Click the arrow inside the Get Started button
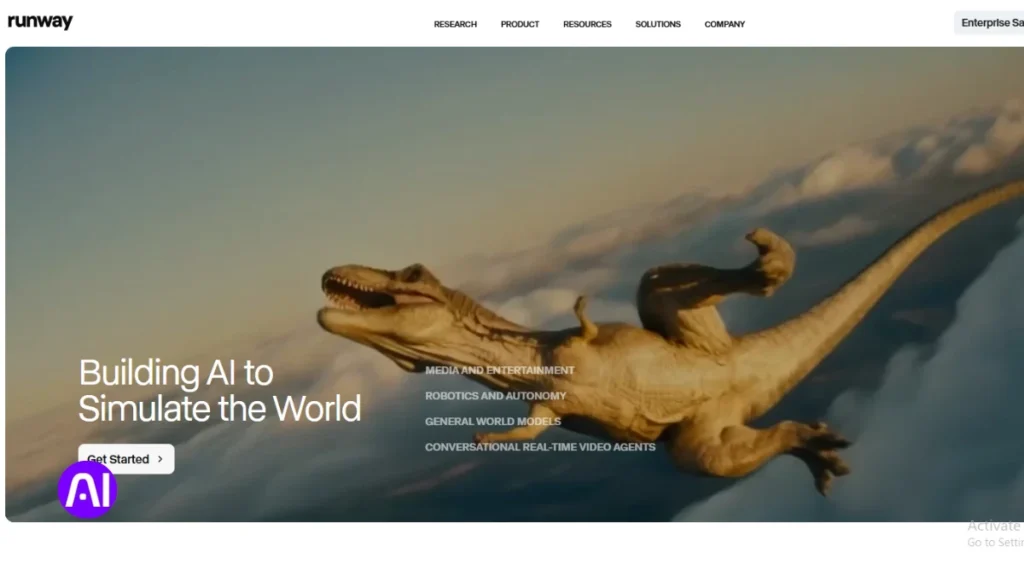Screen dimensions: 1024x576 coord(161,458)
